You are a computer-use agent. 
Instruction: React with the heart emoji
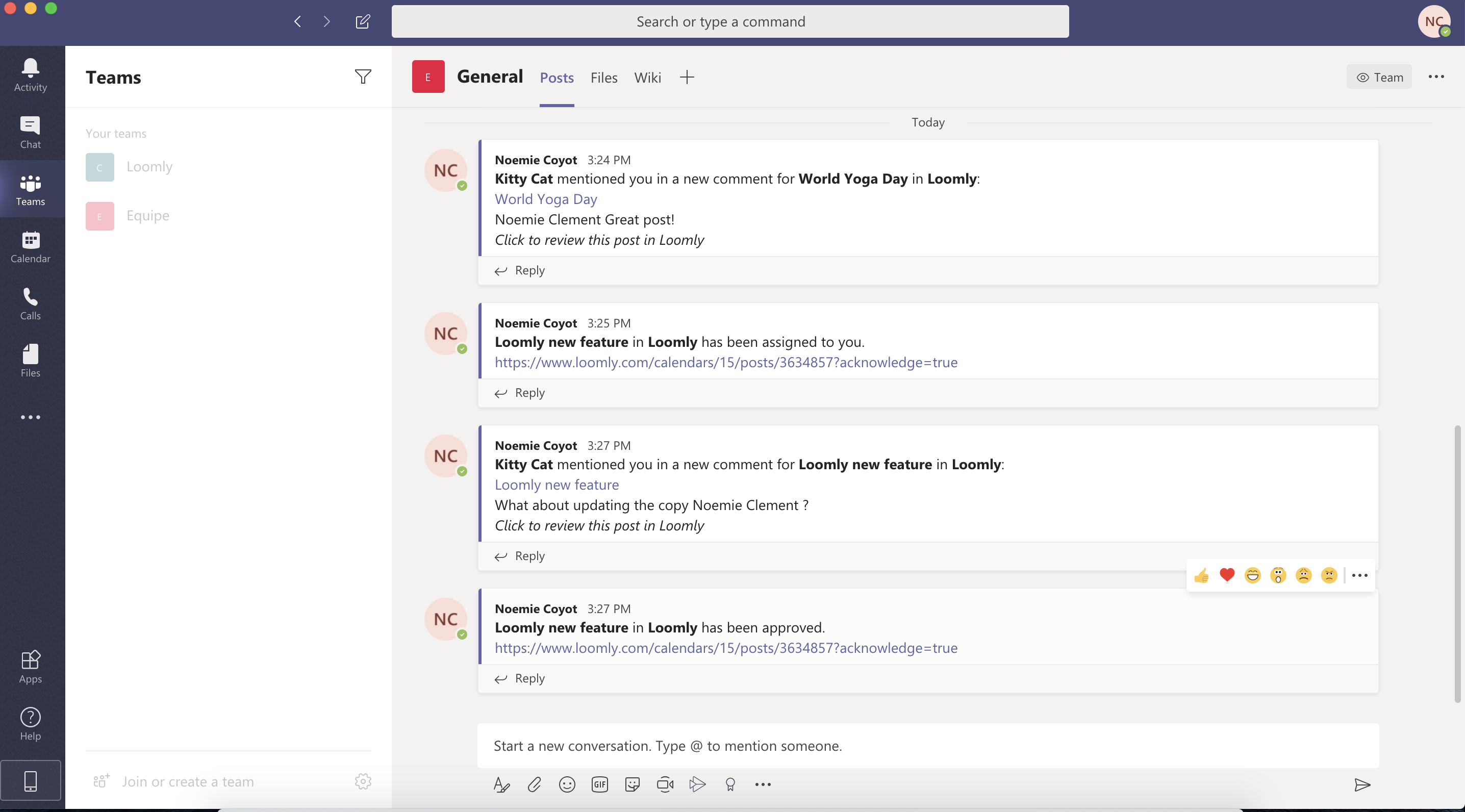(x=1227, y=575)
